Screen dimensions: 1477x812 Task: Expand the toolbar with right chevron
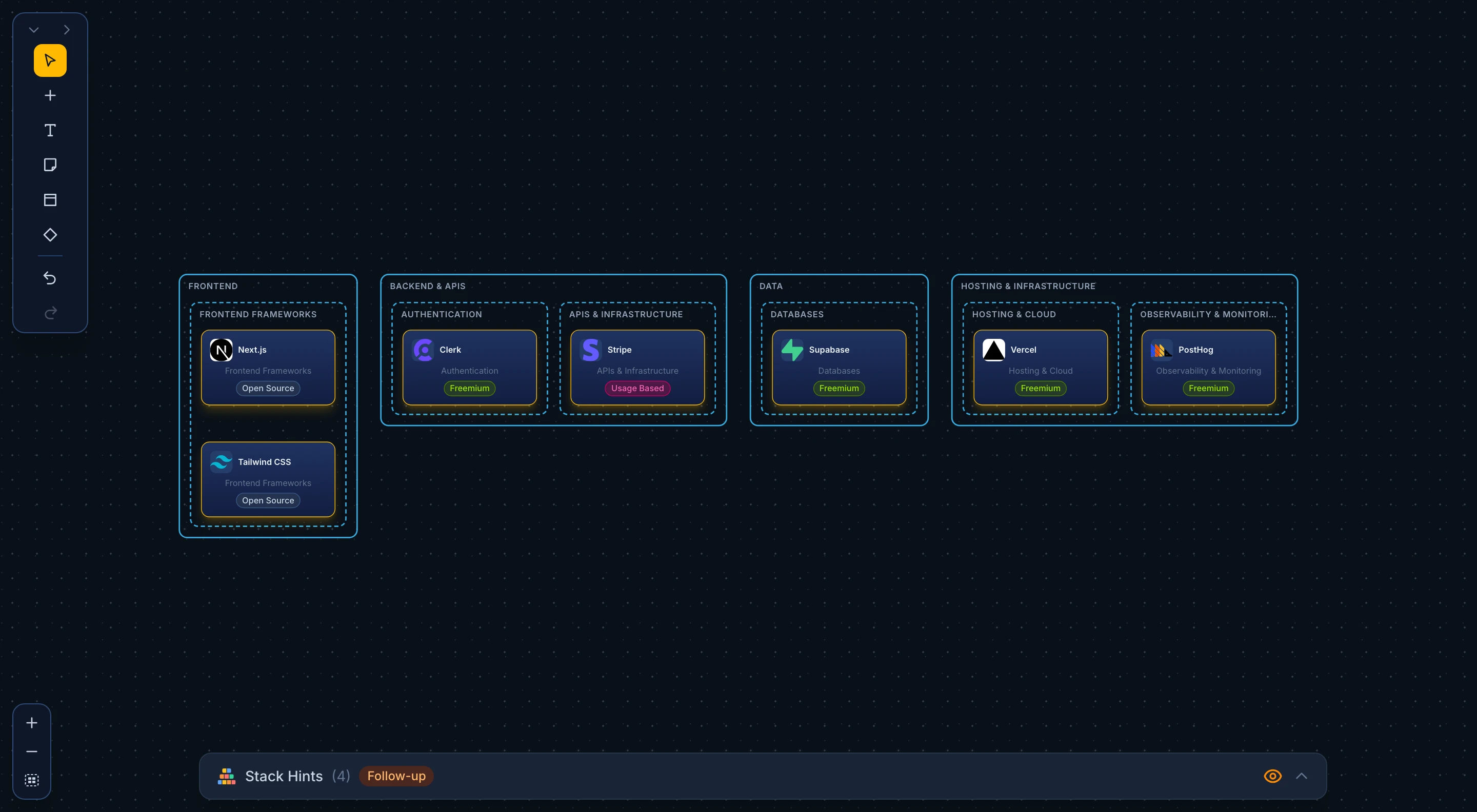(x=67, y=30)
